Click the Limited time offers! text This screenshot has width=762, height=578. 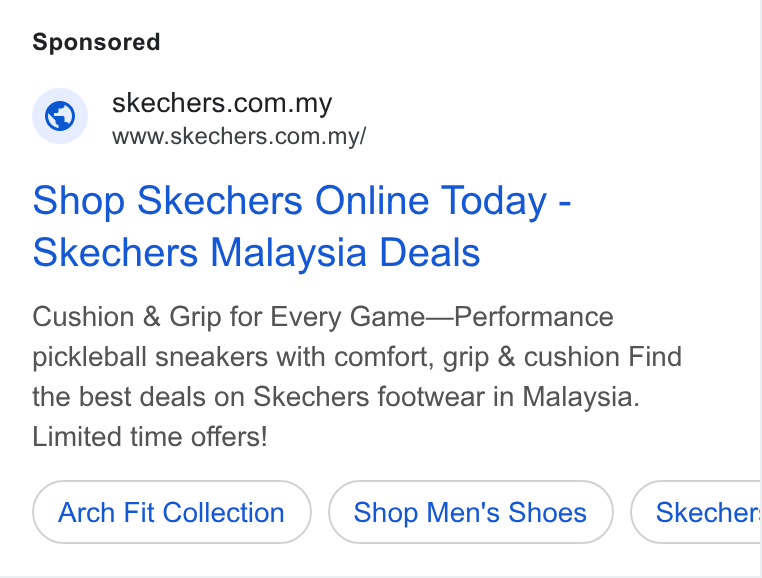coord(150,437)
